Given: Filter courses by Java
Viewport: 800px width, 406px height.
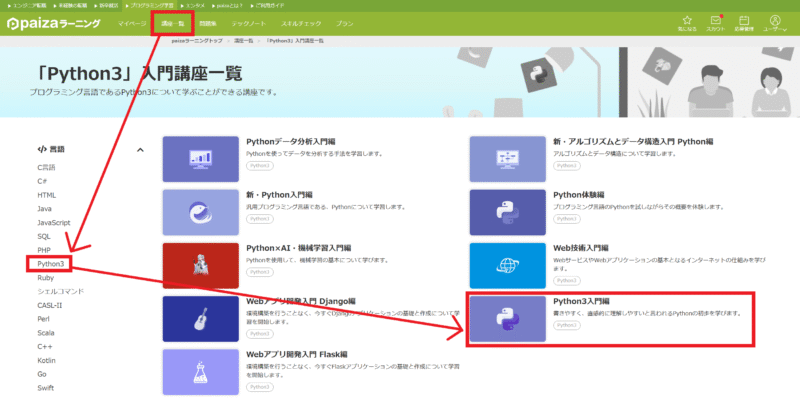Looking at the screenshot, I should 44,209.
